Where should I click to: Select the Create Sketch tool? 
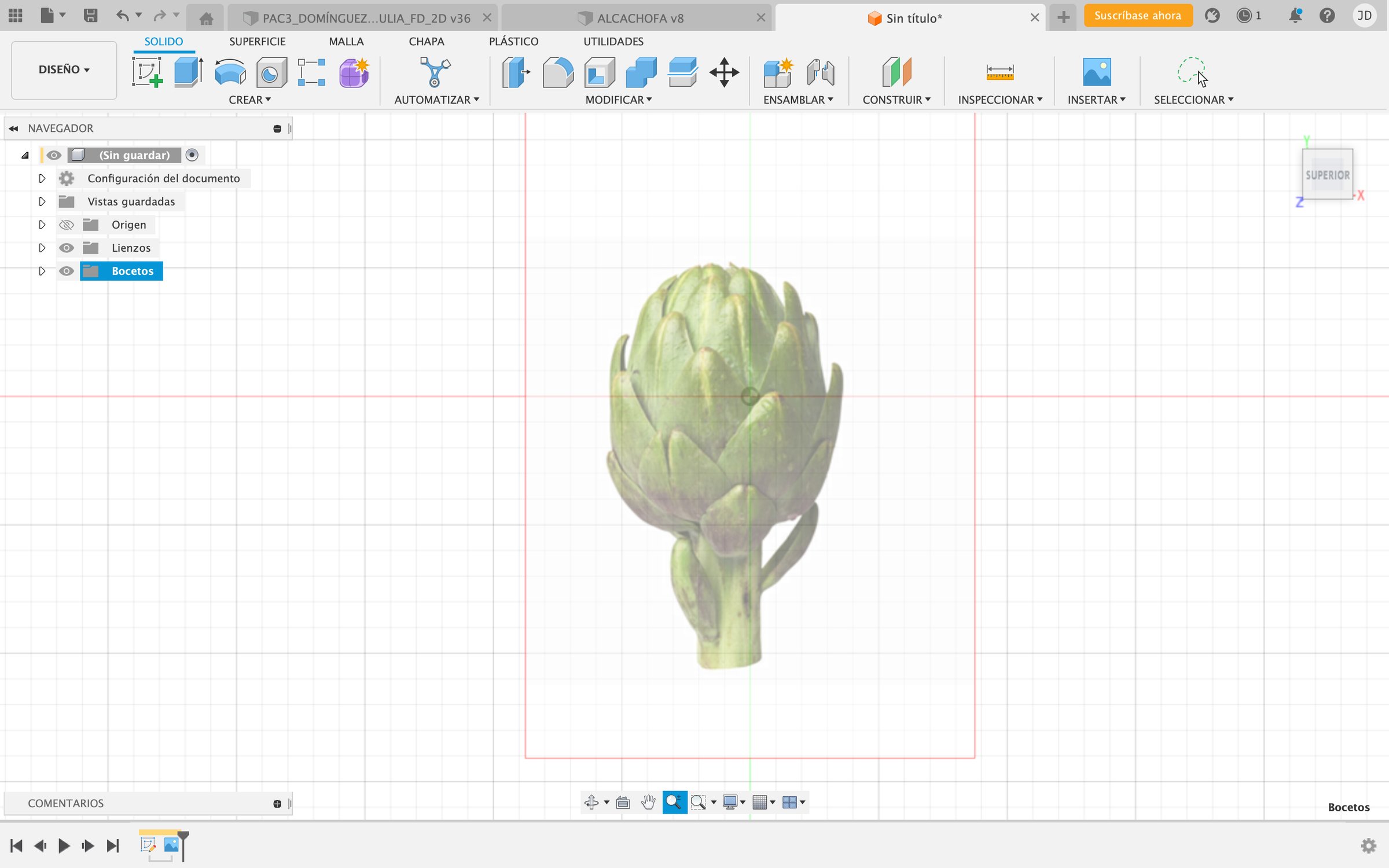tap(147, 72)
